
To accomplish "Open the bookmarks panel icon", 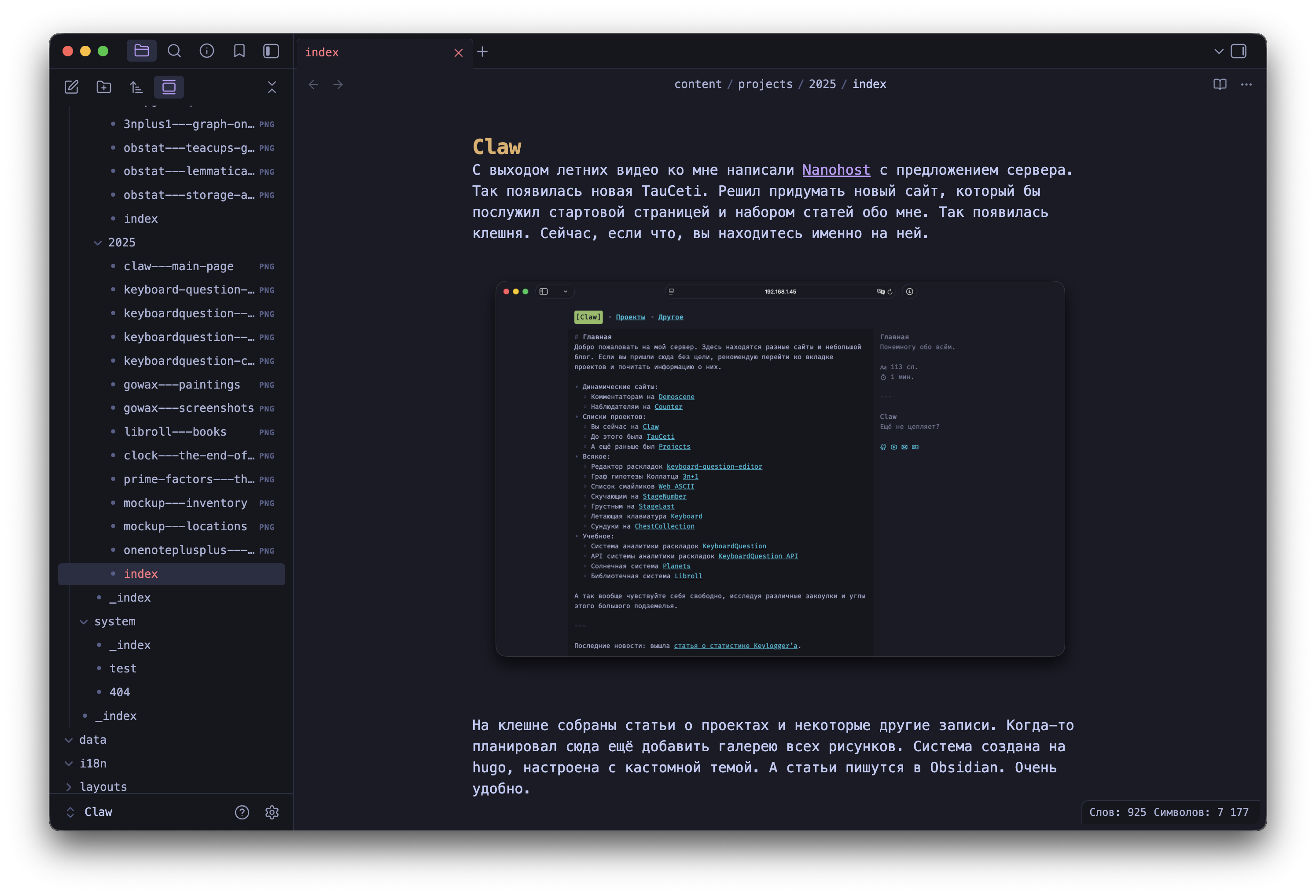I will point(239,51).
